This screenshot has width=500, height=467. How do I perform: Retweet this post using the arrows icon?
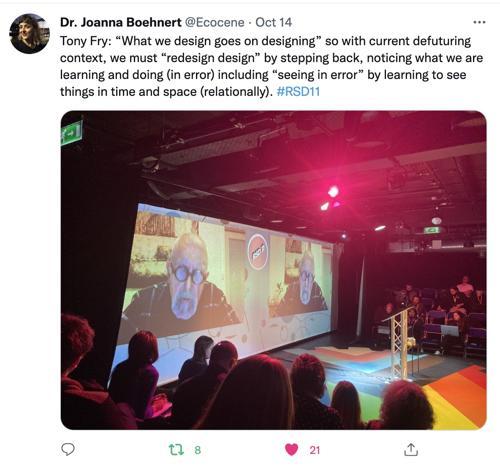pos(176,450)
